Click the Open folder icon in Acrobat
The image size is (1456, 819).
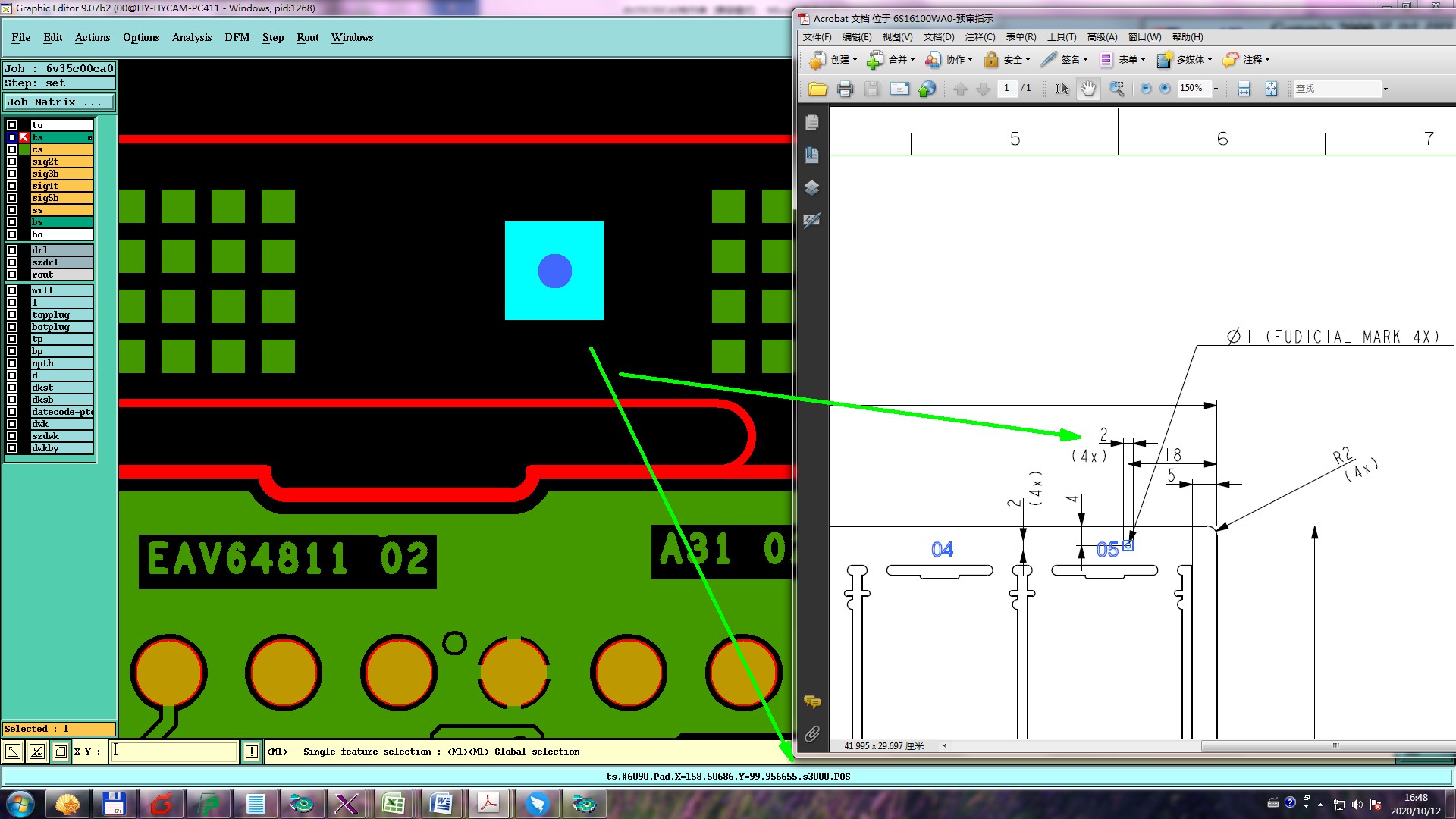817,89
